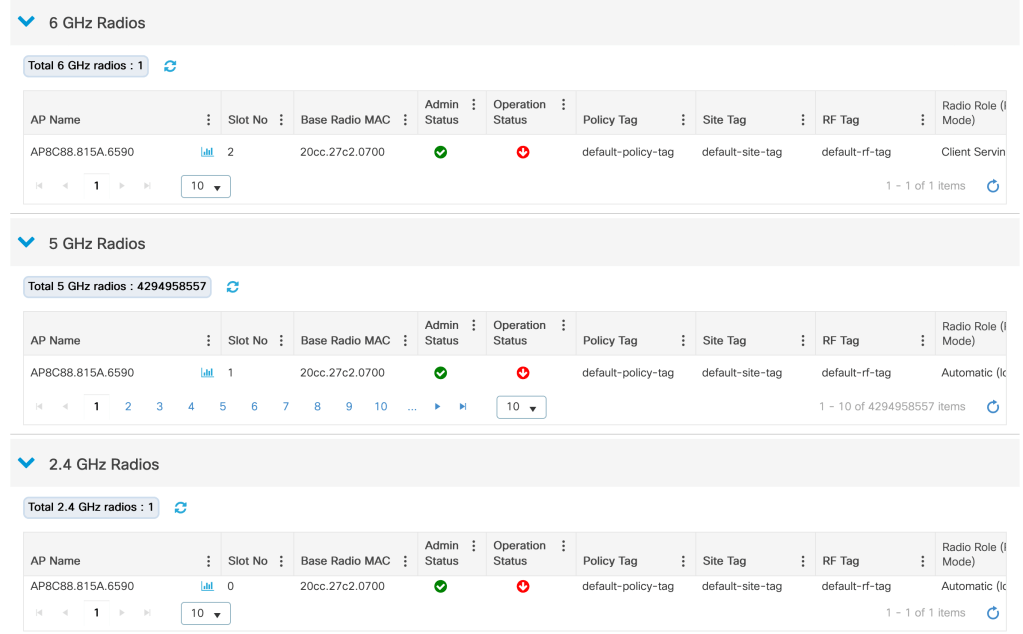Click the AP8C88.815A.6590 name in 2.4 GHz table
The image size is (1023, 634).
[x=82, y=586]
